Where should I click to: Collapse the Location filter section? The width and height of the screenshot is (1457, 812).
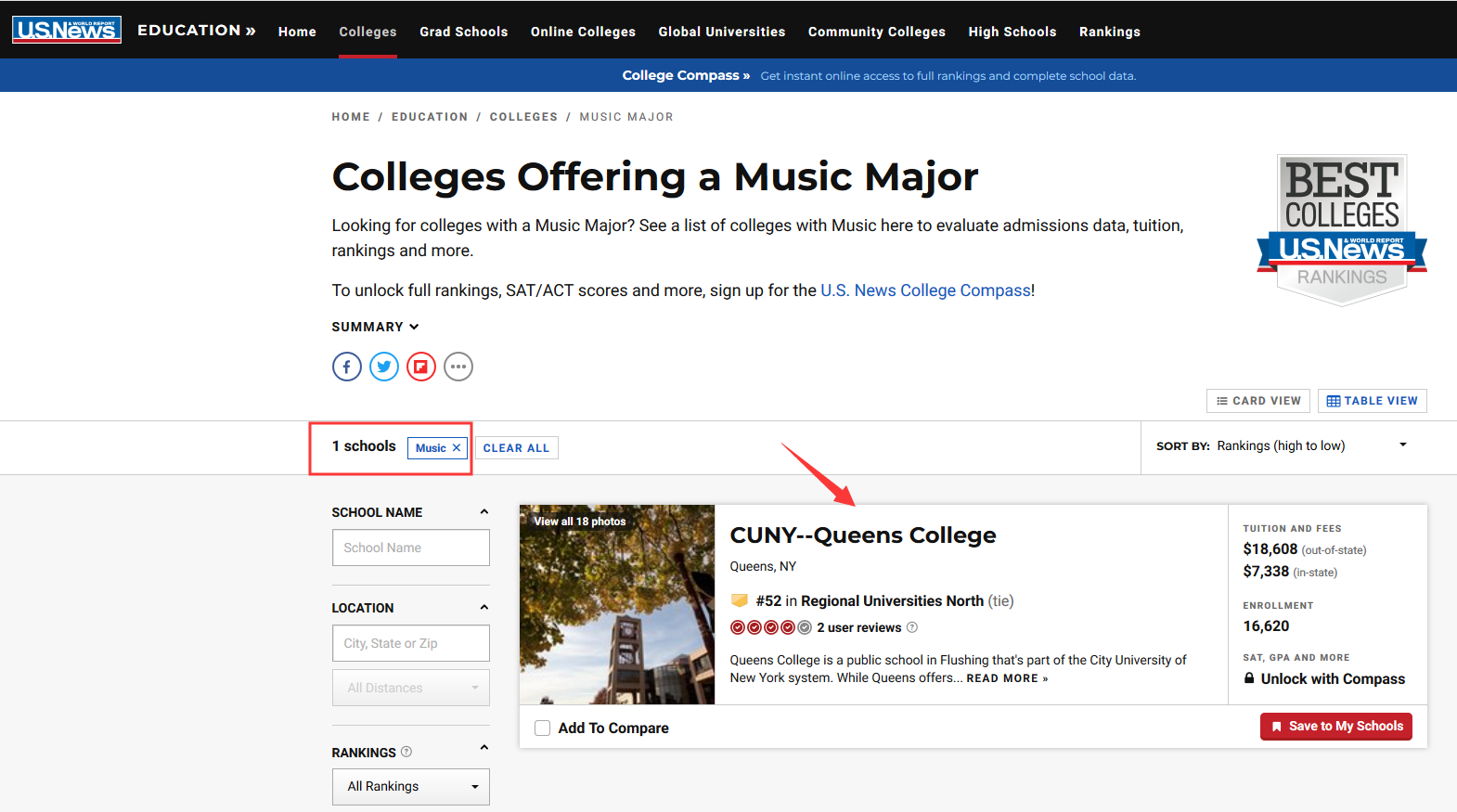(x=484, y=607)
